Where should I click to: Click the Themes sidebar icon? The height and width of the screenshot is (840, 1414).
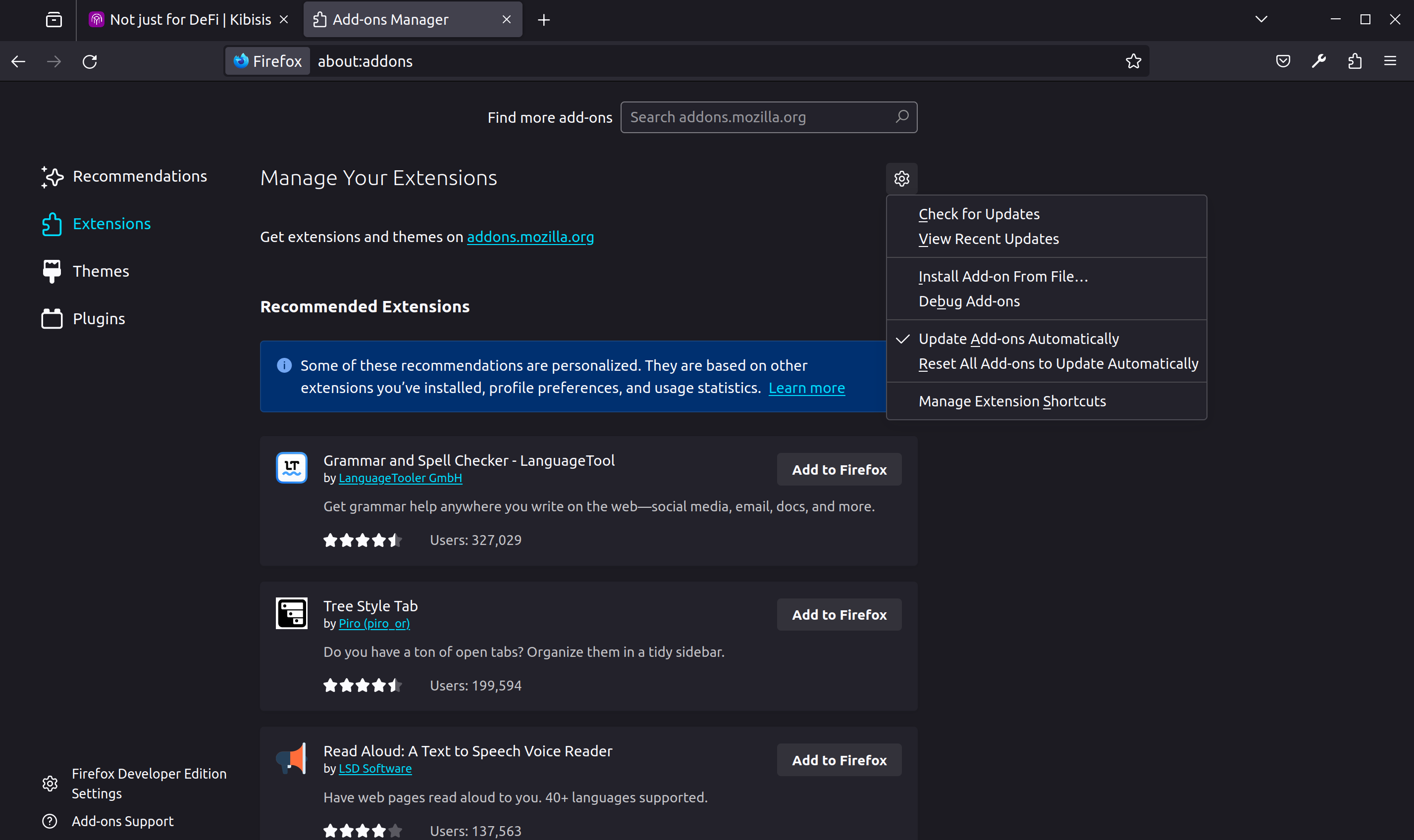(x=50, y=271)
